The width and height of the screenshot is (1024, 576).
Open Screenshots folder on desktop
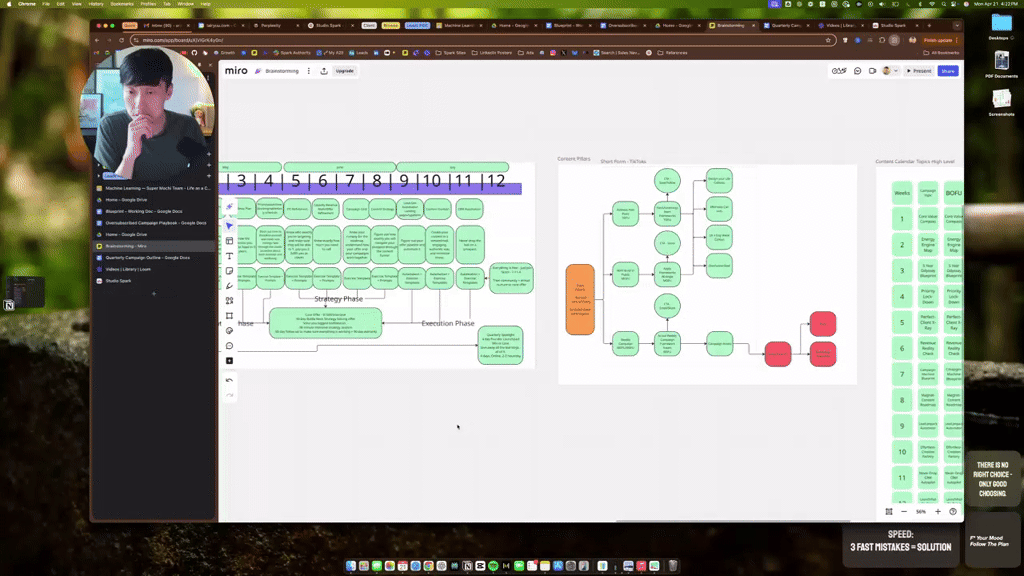point(1001,102)
